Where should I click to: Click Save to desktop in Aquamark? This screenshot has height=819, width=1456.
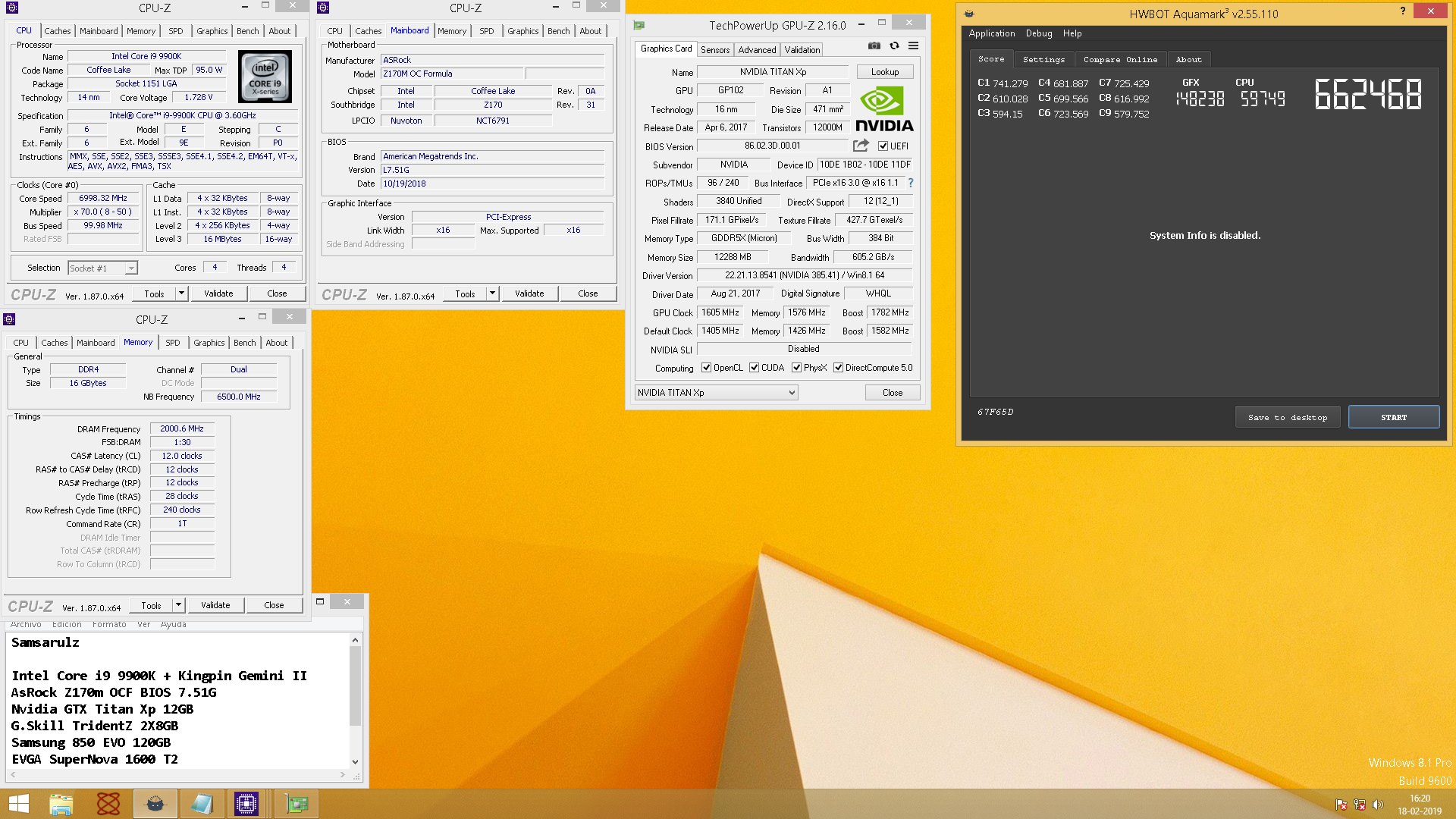(x=1287, y=417)
